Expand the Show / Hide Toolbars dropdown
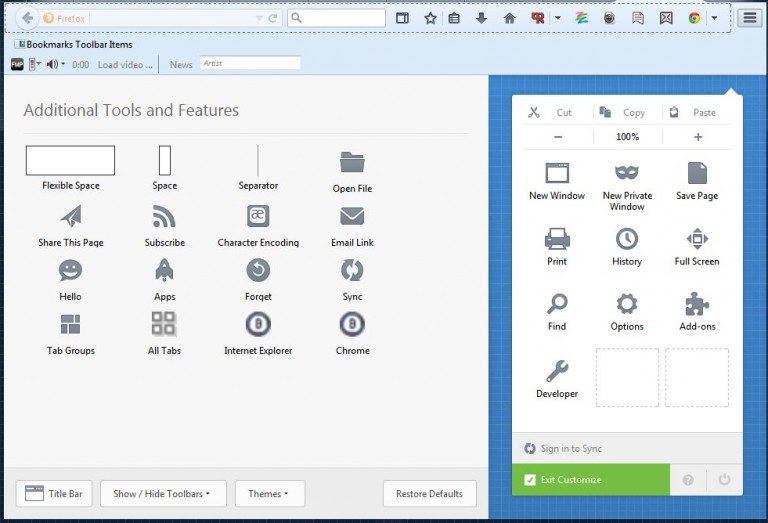The height and width of the screenshot is (523, 768). point(164,494)
